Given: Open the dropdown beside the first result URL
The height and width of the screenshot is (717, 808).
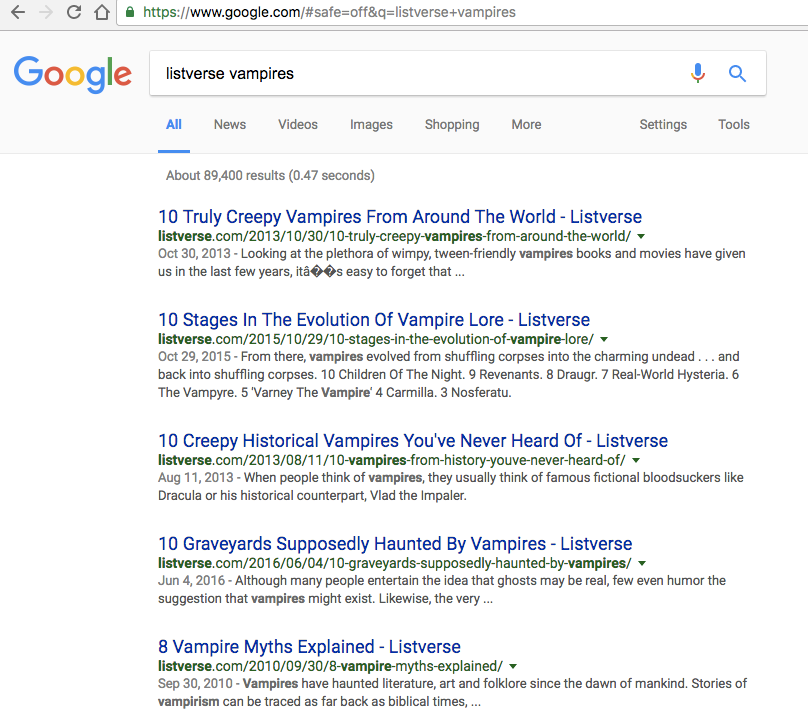Looking at the screenshot, I should pos(641,236).
